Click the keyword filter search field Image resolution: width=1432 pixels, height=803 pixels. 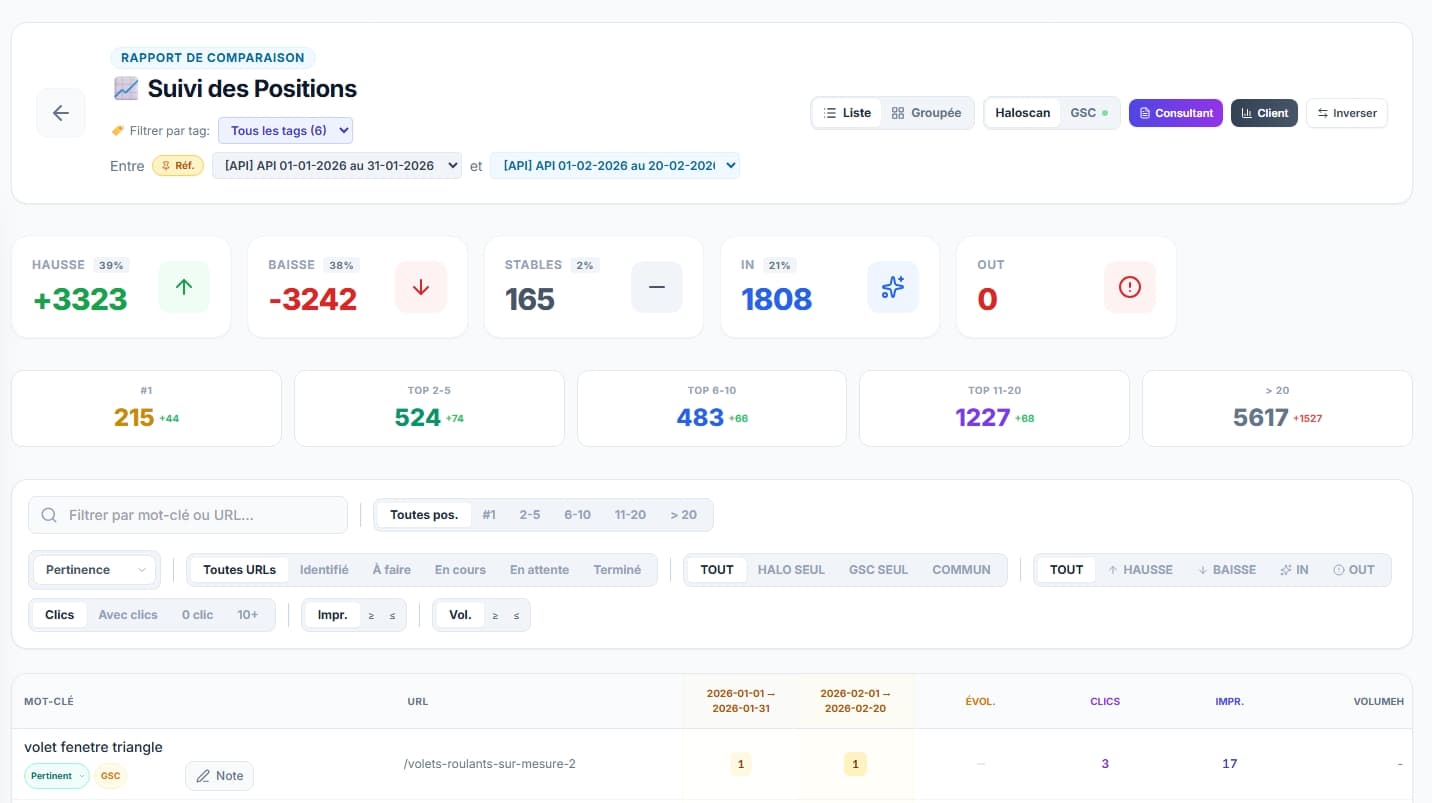pos(188,514)
